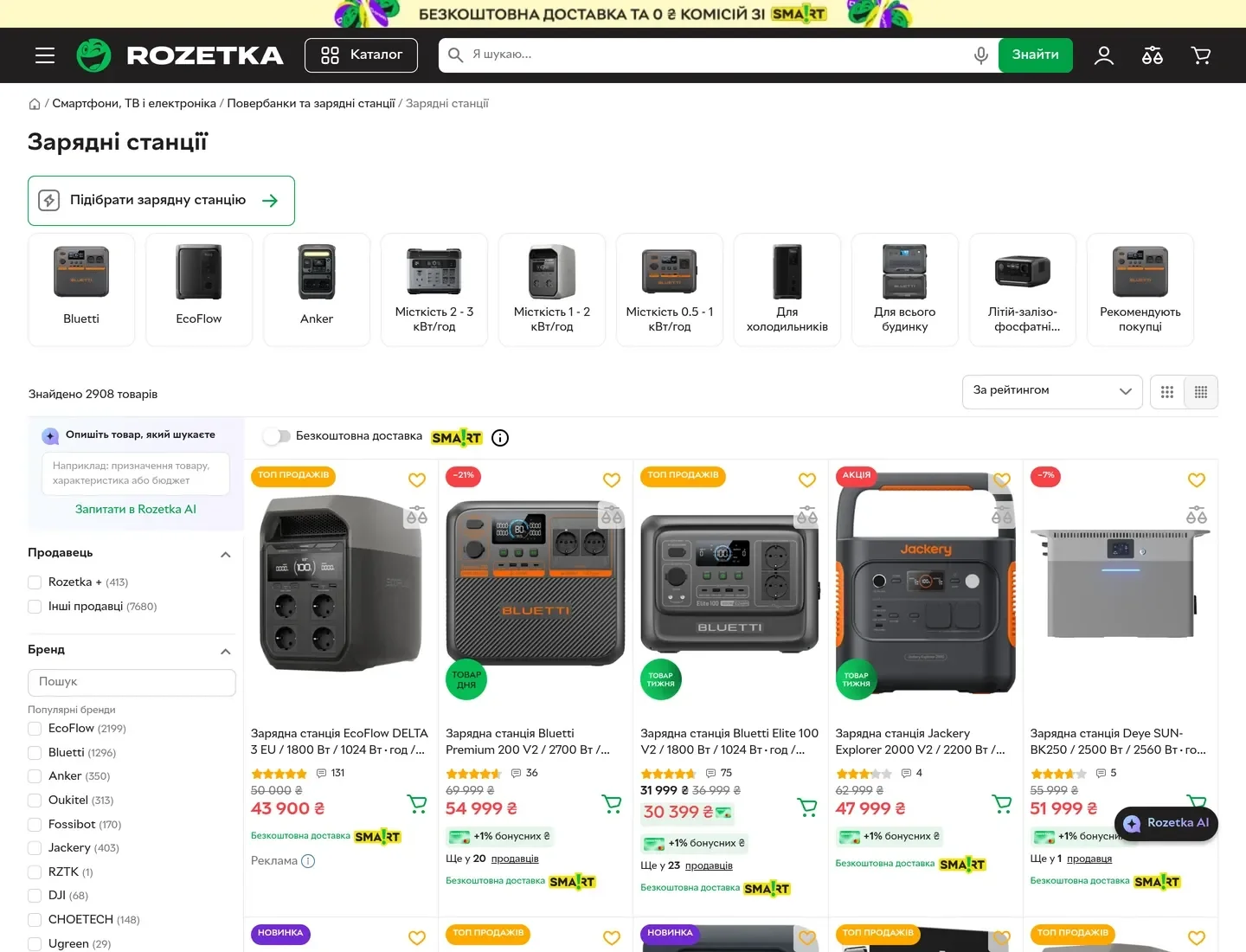This screenshot has height=952, width=1246.
Task: Check the EcoFlow brand checkbox
Action: click(x=35, y=729)
